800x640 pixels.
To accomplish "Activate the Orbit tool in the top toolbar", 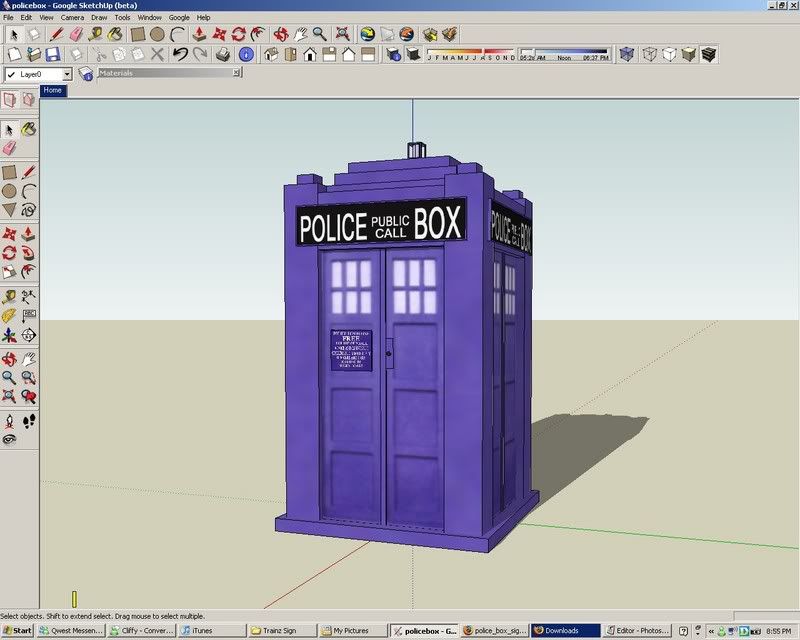I will 281,35.
